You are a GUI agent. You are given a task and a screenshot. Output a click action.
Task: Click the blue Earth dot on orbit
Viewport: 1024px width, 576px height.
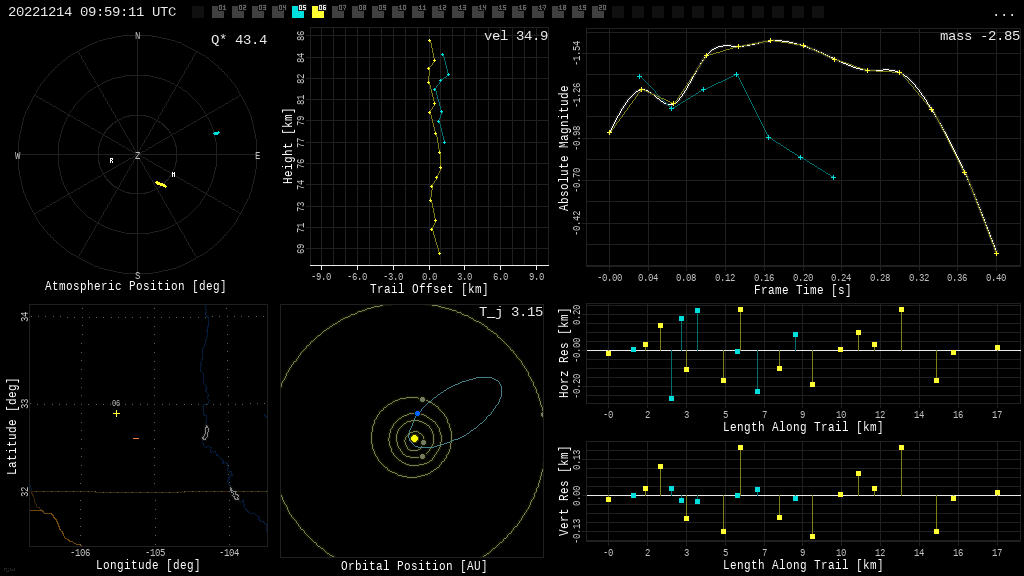coord(417,413)
